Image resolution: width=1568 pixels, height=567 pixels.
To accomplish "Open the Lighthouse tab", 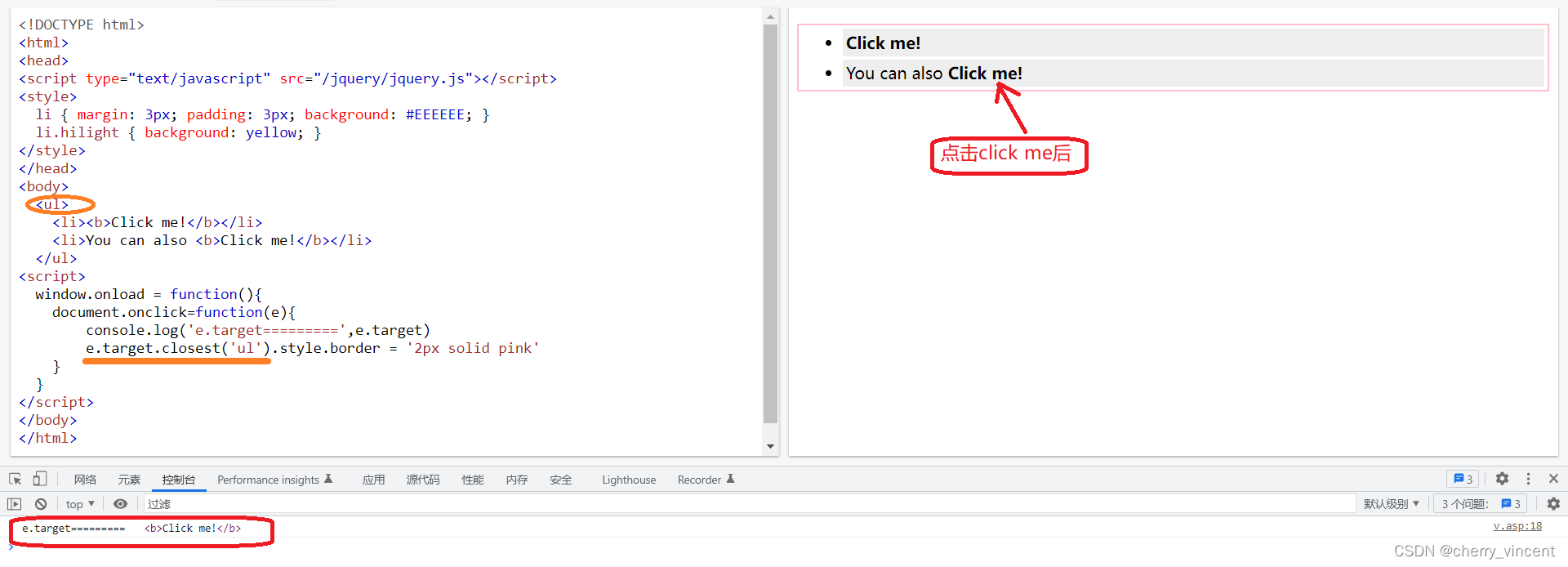I will (629, 480).
